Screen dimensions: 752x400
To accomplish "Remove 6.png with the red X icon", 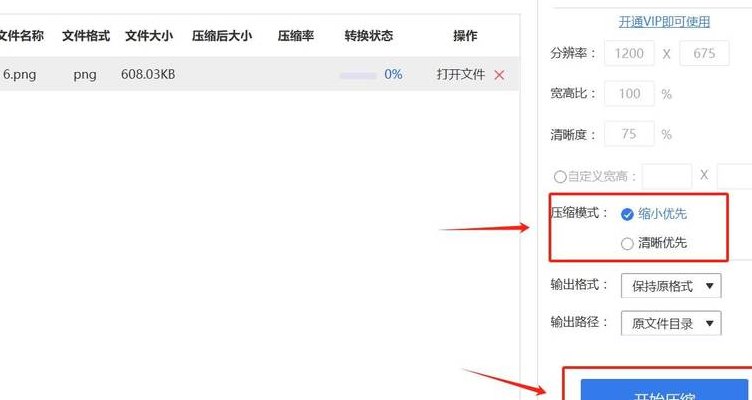I will click(499, 75).
